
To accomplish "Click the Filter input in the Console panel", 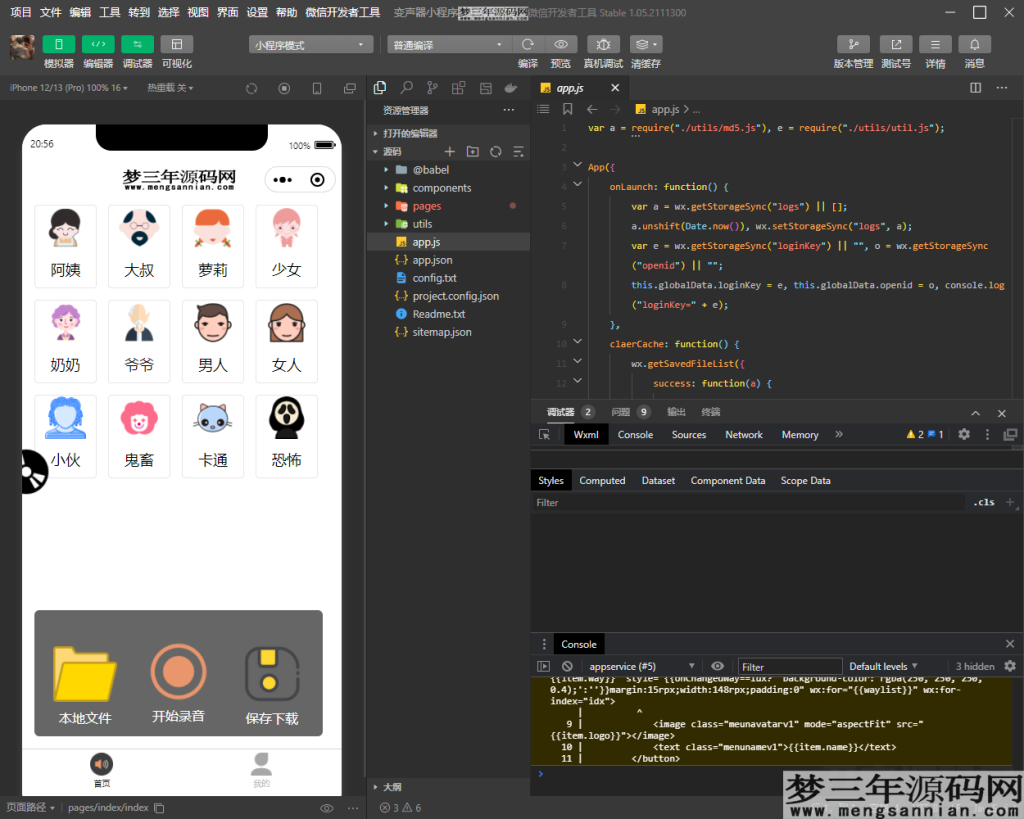I will pos(789,666).
